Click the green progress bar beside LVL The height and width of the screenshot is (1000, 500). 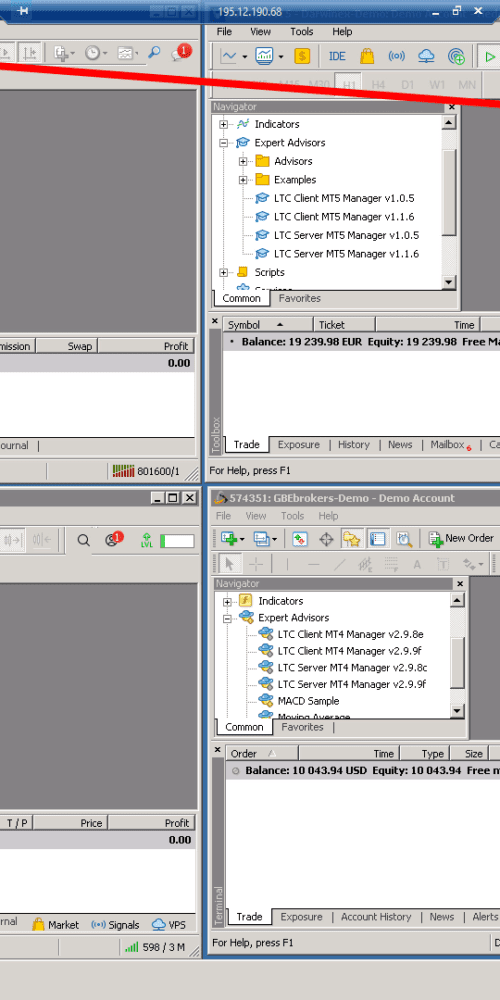[177, 541]
